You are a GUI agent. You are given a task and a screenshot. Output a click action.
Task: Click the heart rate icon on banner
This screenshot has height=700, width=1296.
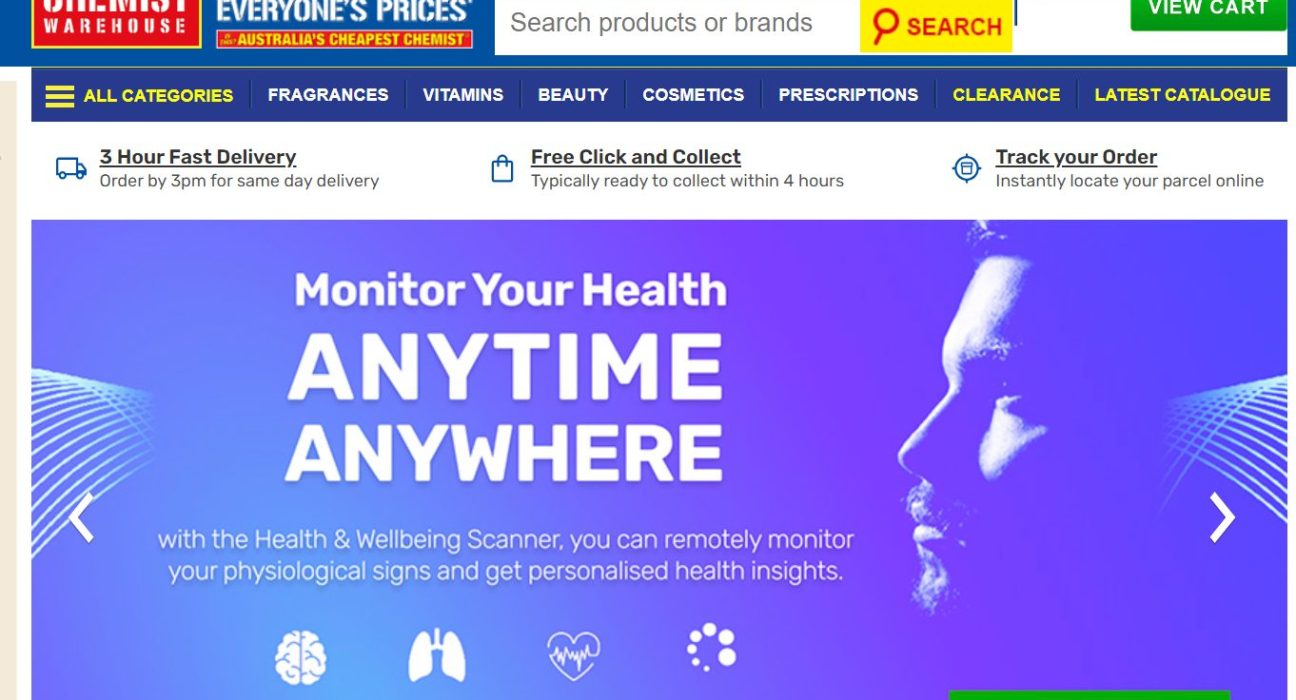tap(574, 655)
